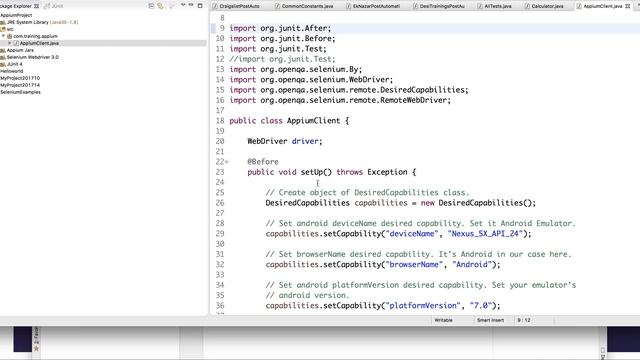Toggle fold marker at line 22

point(227,162)
